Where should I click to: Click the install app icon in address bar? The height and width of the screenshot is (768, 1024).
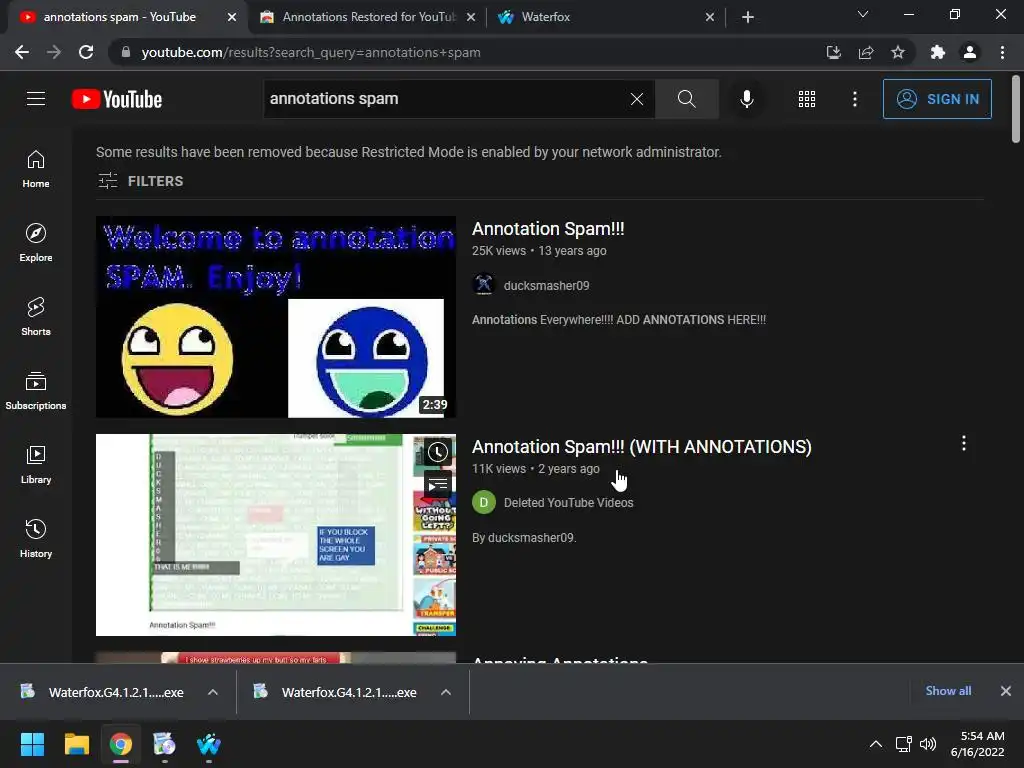pyautogui.click(x=833, y=52)
